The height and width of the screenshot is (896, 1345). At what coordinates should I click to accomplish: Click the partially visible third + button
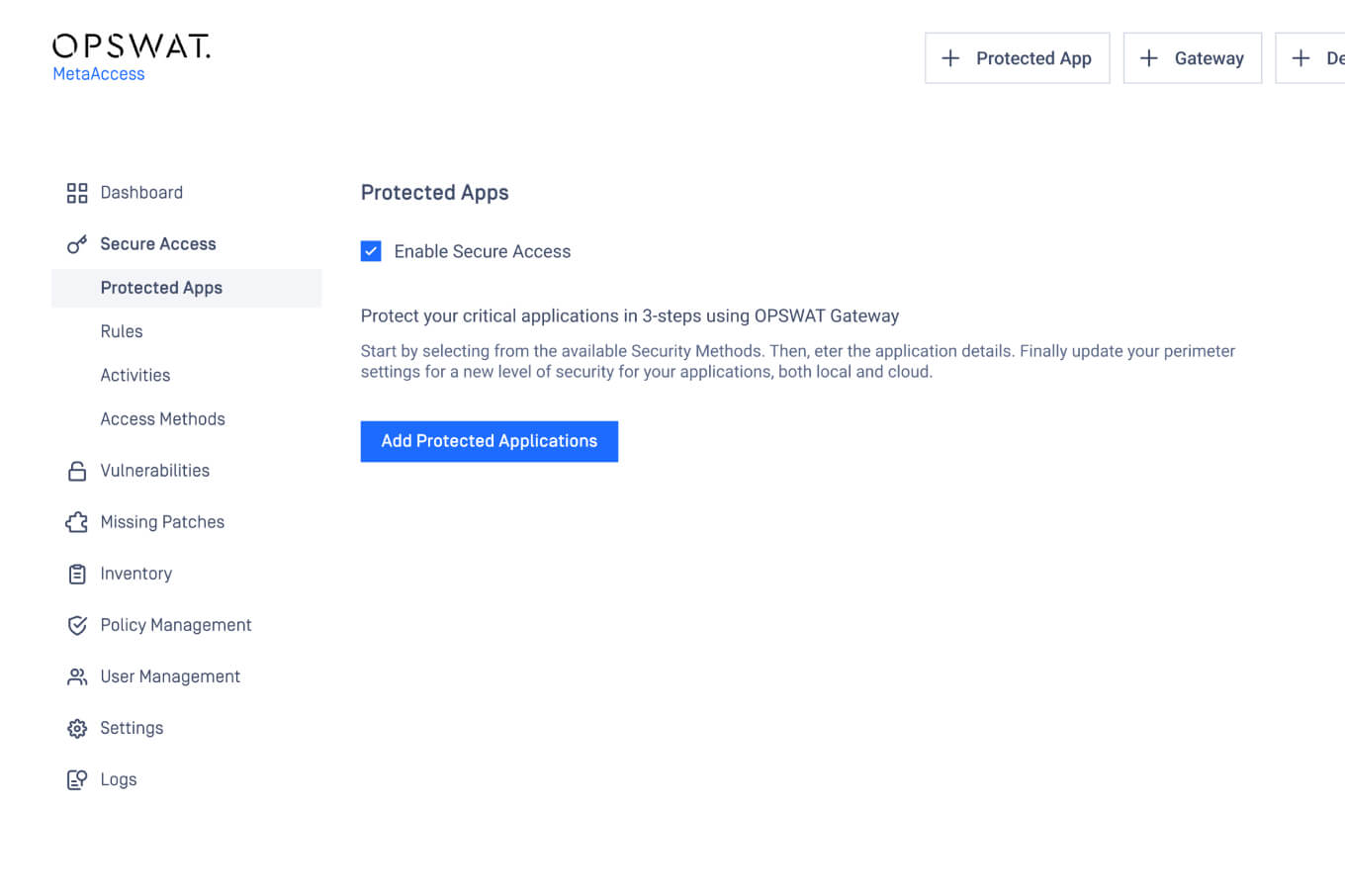[x=1311, y=58]
